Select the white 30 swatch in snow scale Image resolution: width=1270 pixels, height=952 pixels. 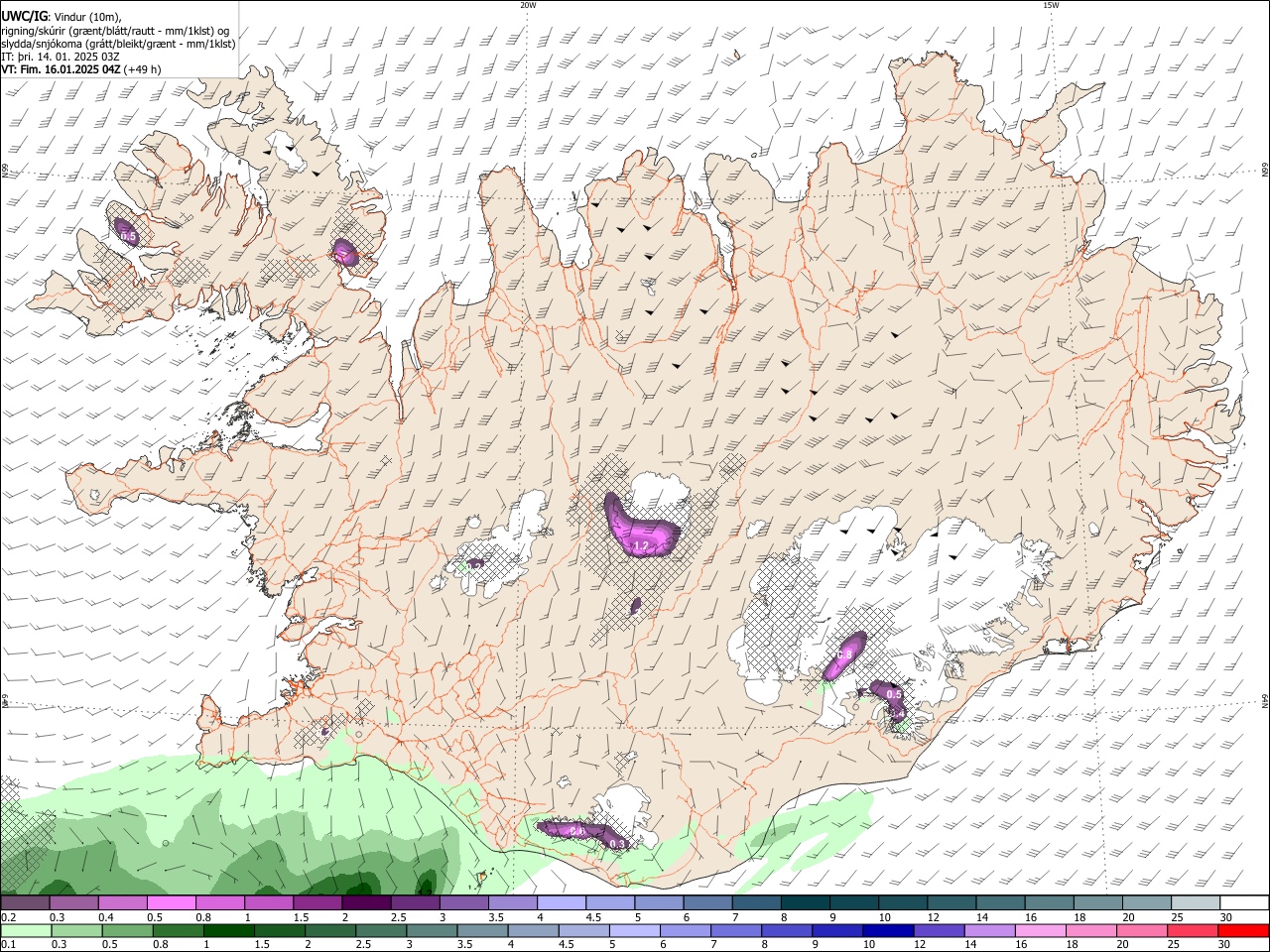[1244, 902]
